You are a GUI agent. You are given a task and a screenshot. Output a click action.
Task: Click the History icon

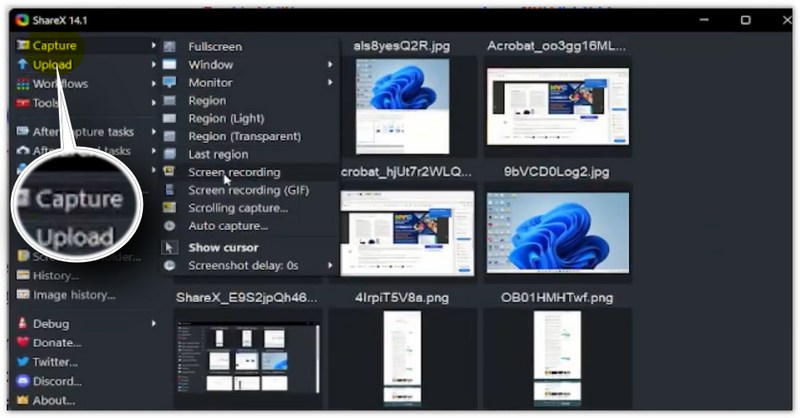pos(23,275)
